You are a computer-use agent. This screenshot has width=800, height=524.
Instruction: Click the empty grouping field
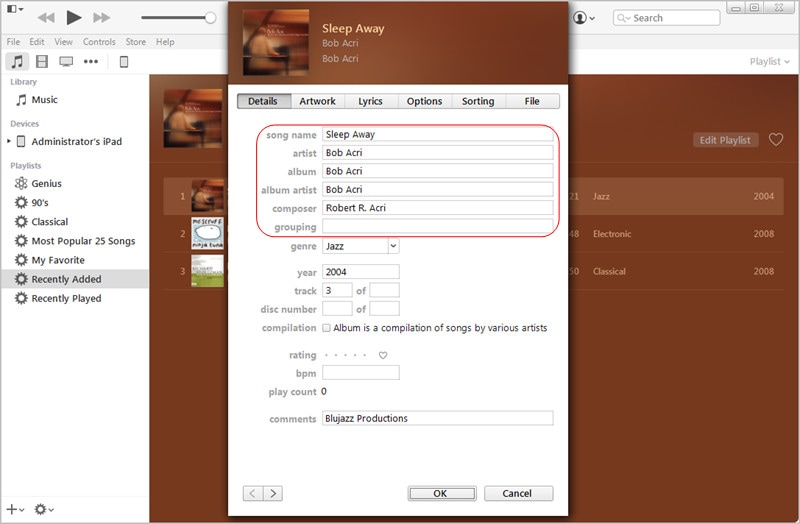tap(437, 226)
